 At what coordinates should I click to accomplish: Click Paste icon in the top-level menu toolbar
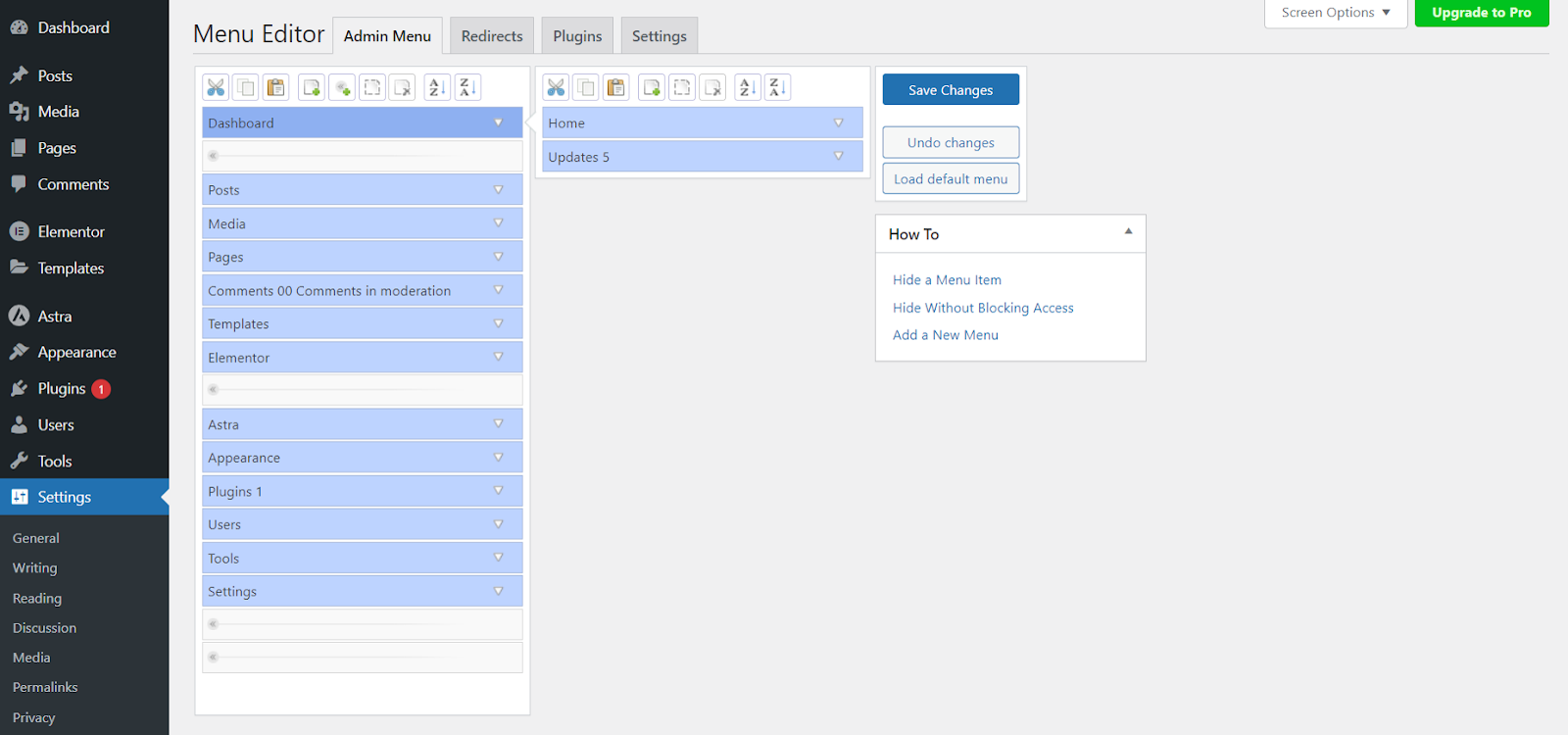click(276, 88)
